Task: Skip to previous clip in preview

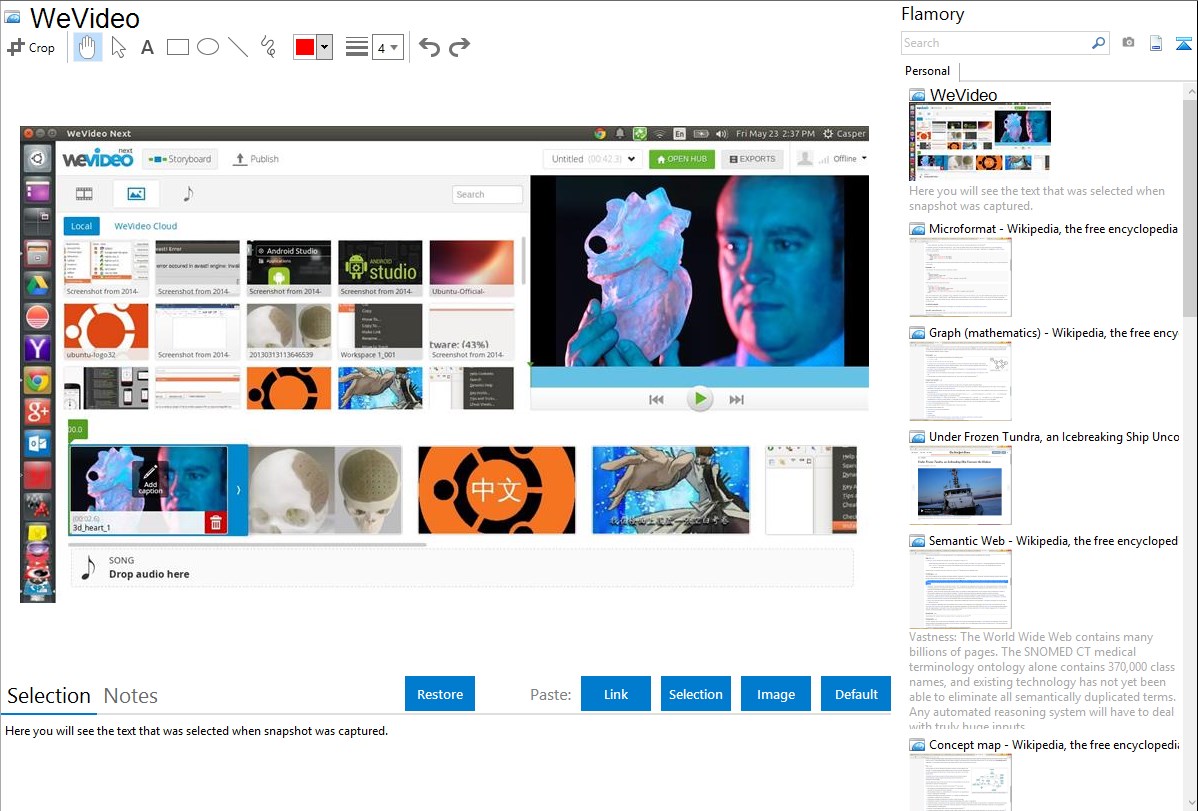Action: pos(656,400)
